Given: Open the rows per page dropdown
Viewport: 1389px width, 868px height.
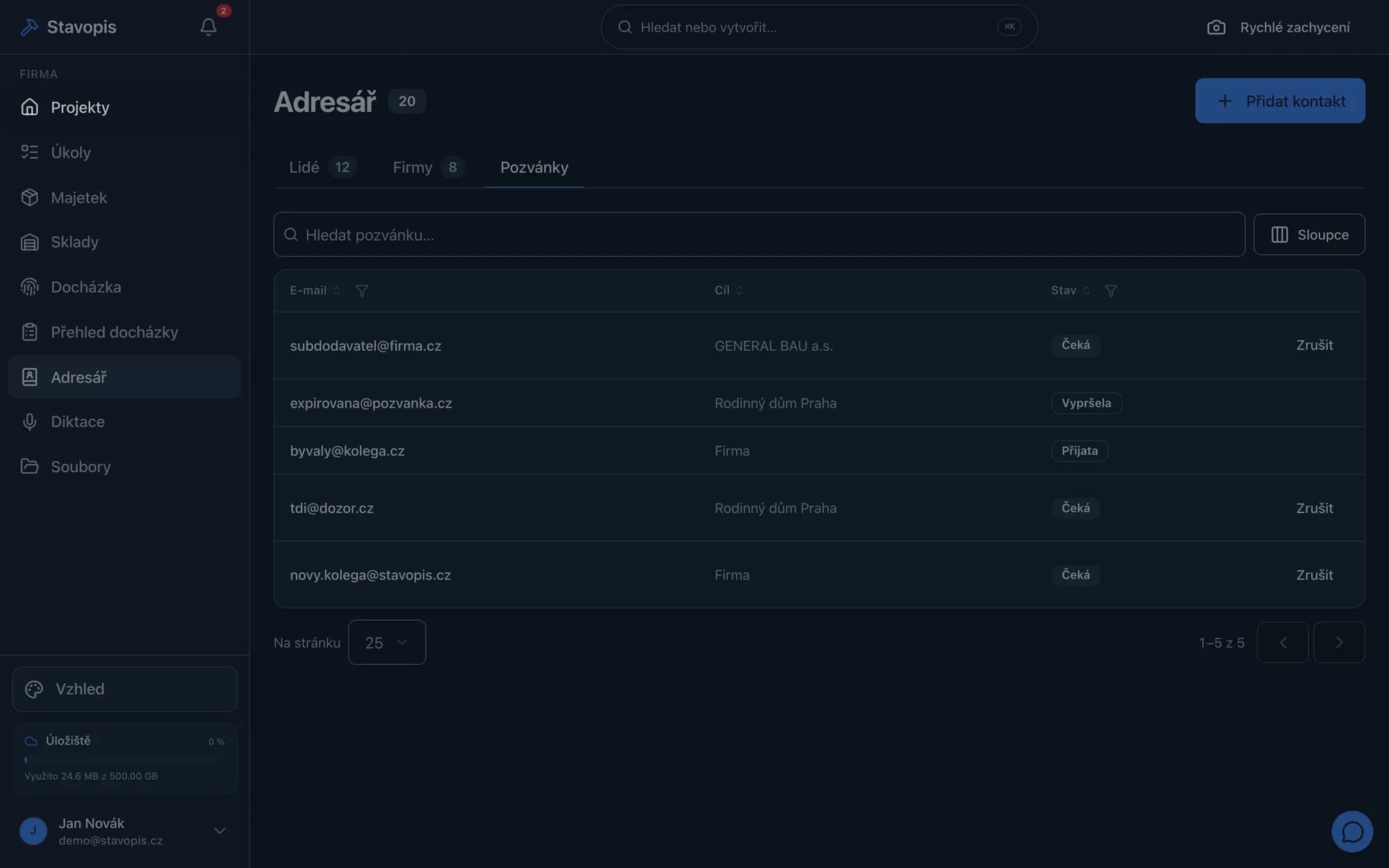Looking at the screenshot, I should 387,642.
